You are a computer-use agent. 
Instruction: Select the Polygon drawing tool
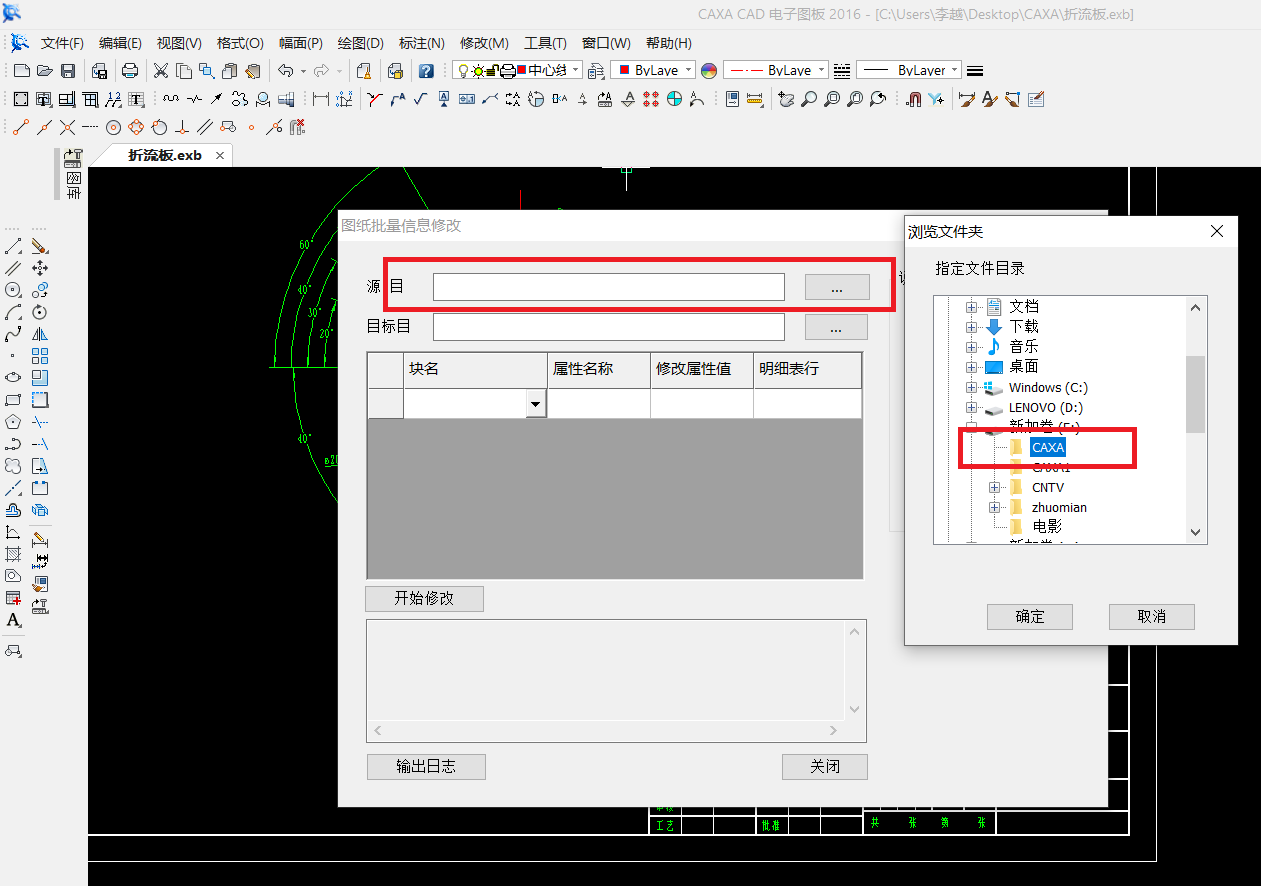[13, 422]
